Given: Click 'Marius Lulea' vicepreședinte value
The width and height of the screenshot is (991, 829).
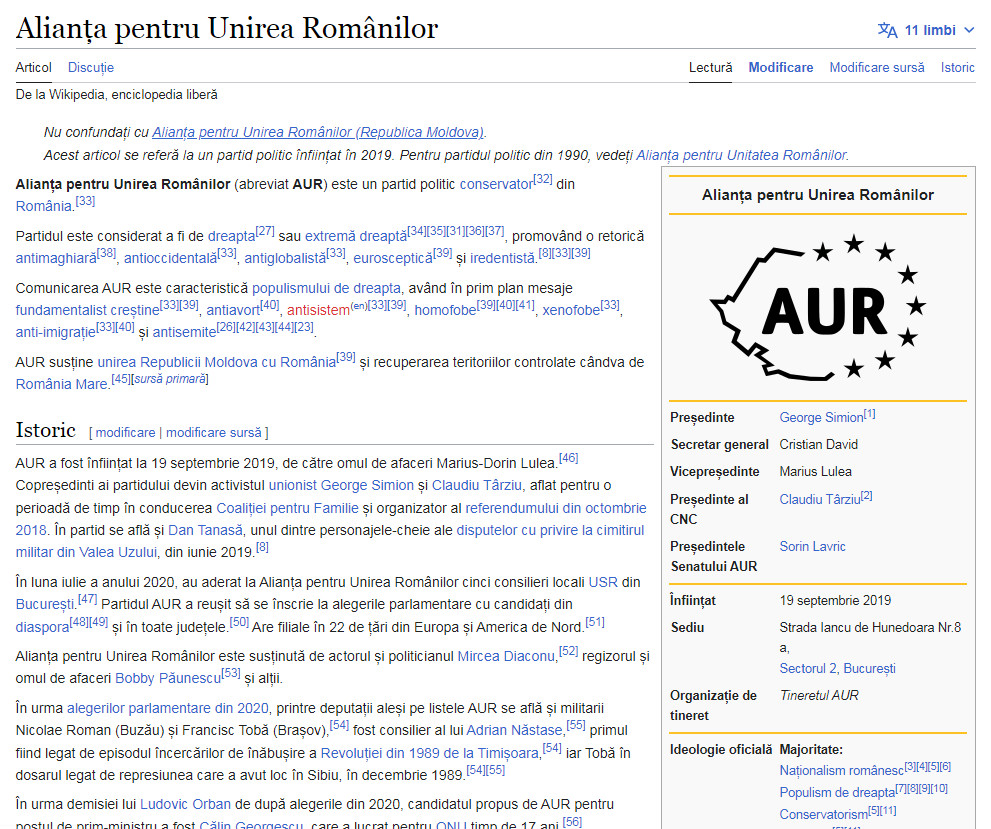Looking at the screenshot, I should tap(815, 472).
